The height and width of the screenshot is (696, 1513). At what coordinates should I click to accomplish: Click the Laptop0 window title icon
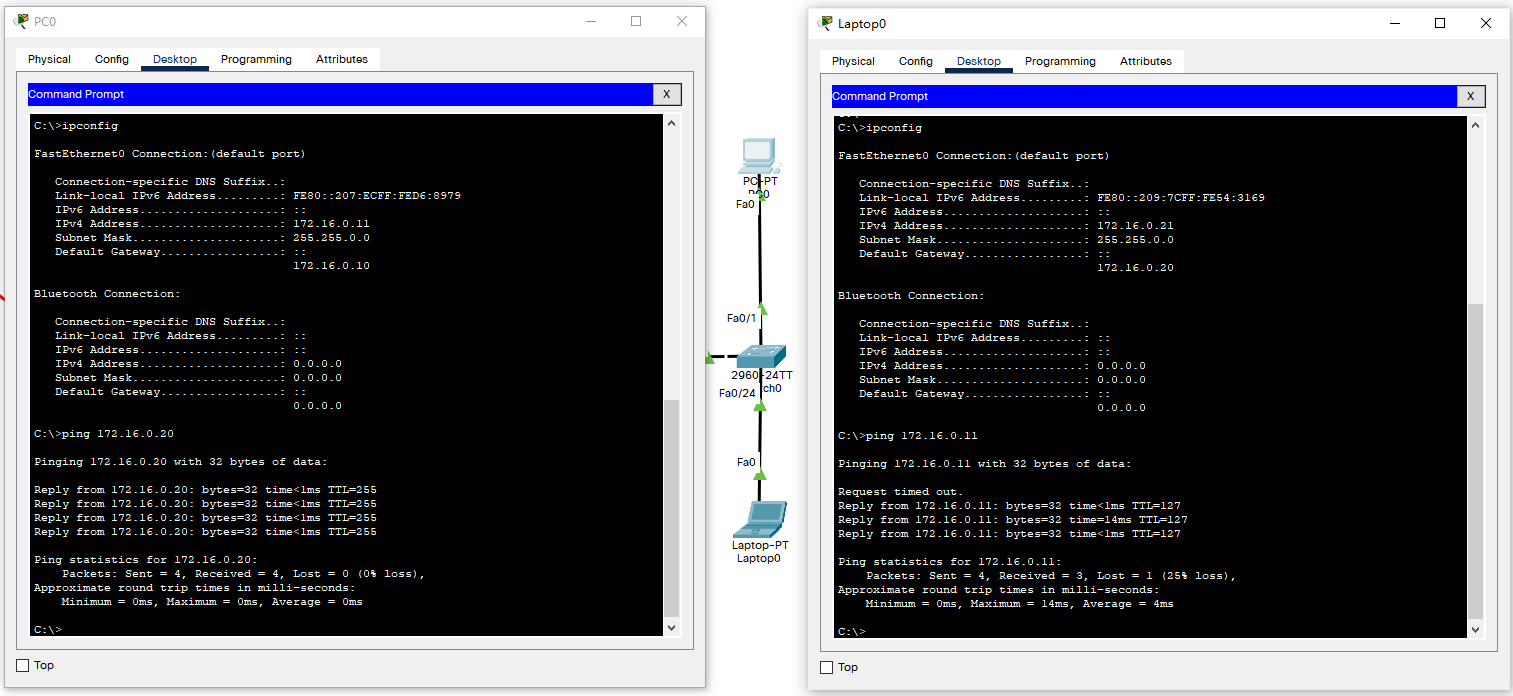coord(825,23)
